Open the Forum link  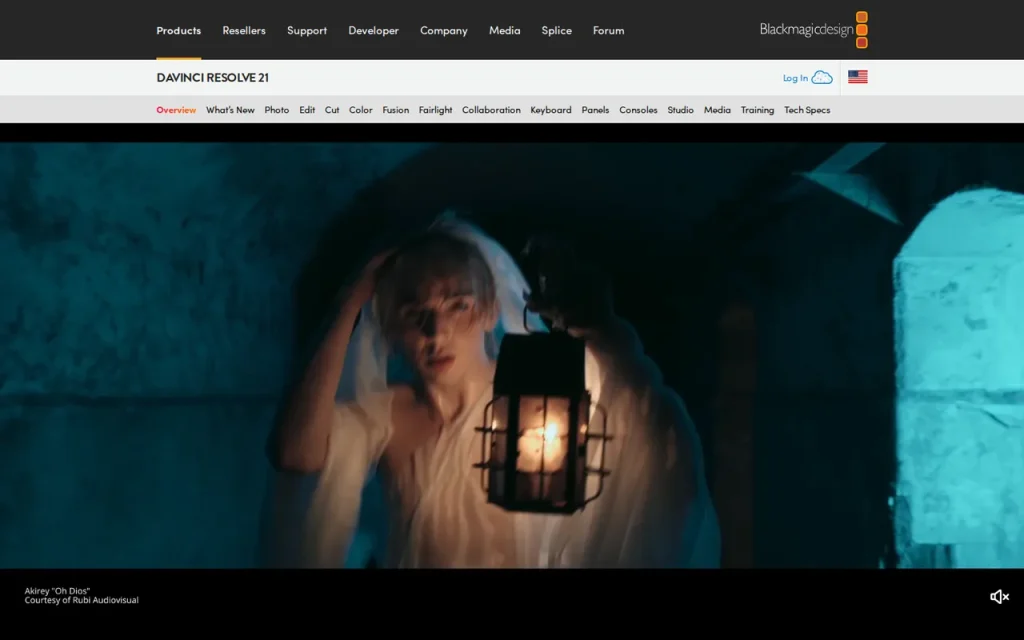(x=609, y=30)
